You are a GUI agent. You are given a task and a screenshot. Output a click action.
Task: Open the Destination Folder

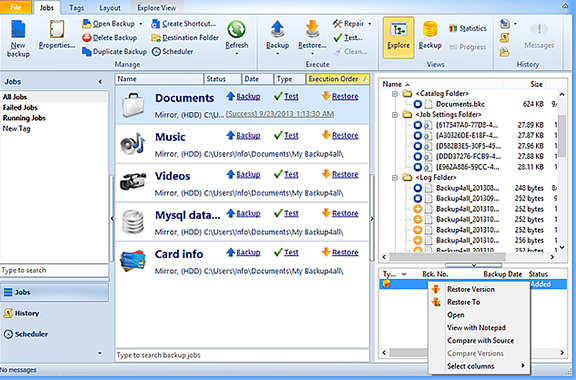[185, 38]
